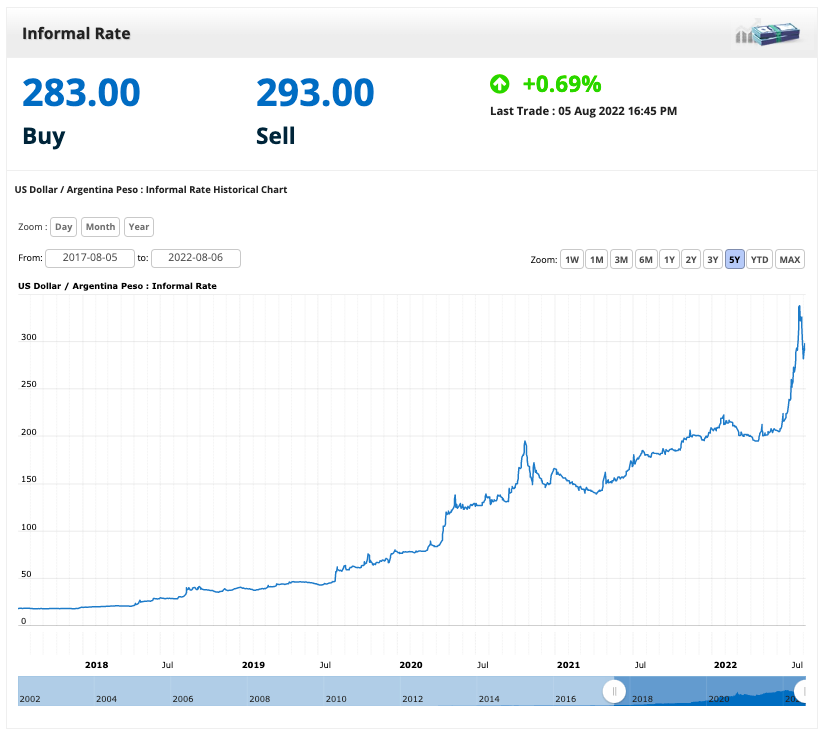Switch chart range to 3M
The height and width of the screenshot is (735, 823).
[621, 260]
